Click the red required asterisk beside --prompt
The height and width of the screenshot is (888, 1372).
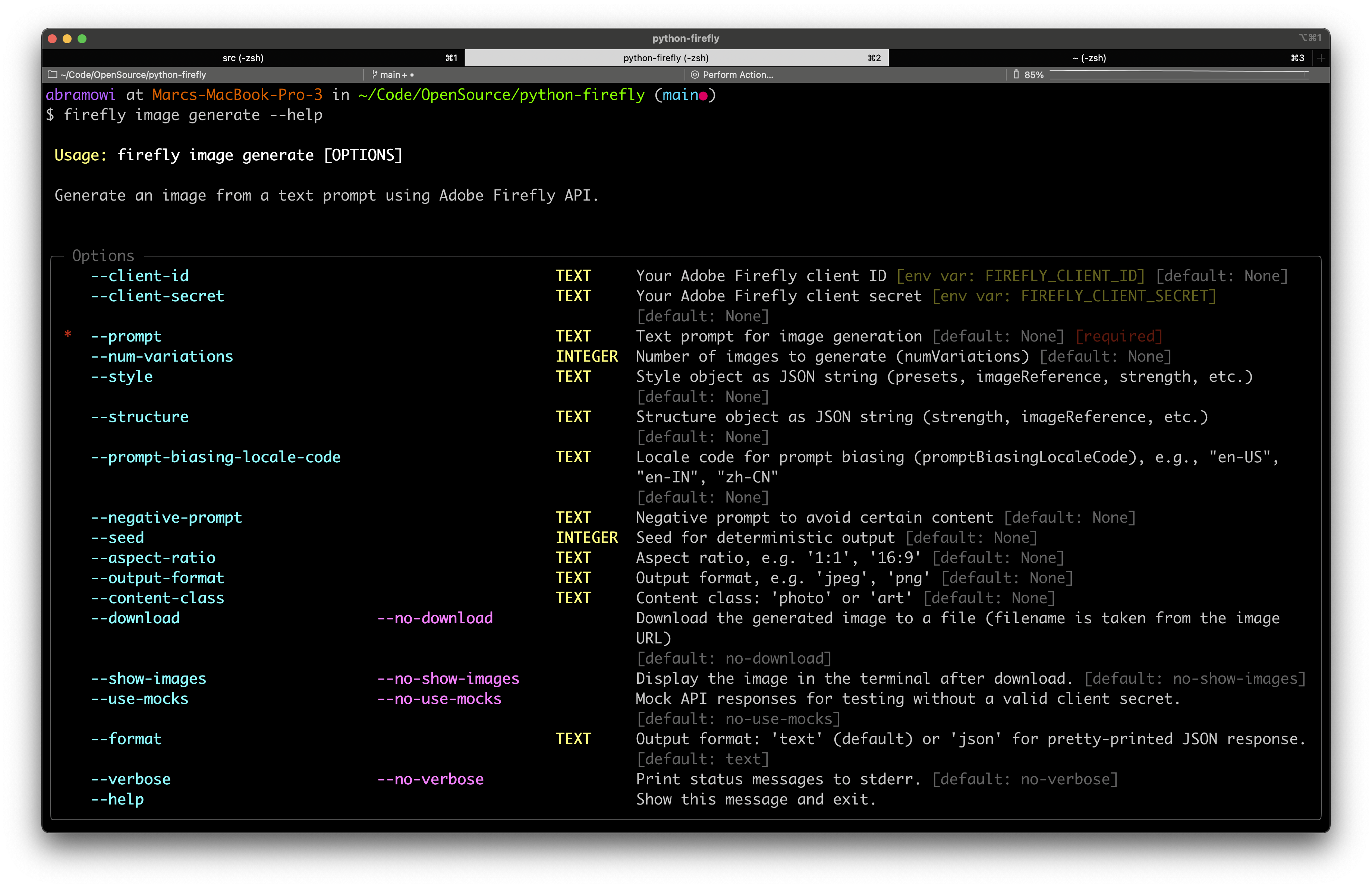[x=68, y=335]
